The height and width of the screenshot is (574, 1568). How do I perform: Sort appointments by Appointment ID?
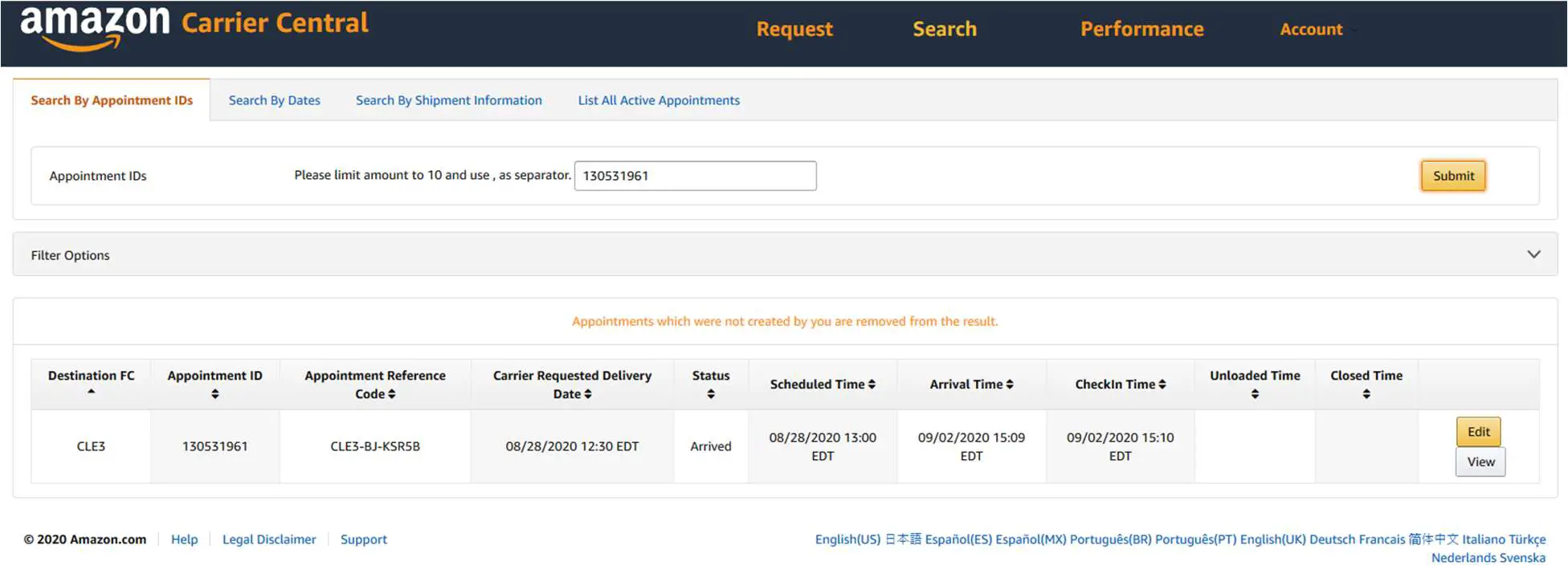point(214,393)
